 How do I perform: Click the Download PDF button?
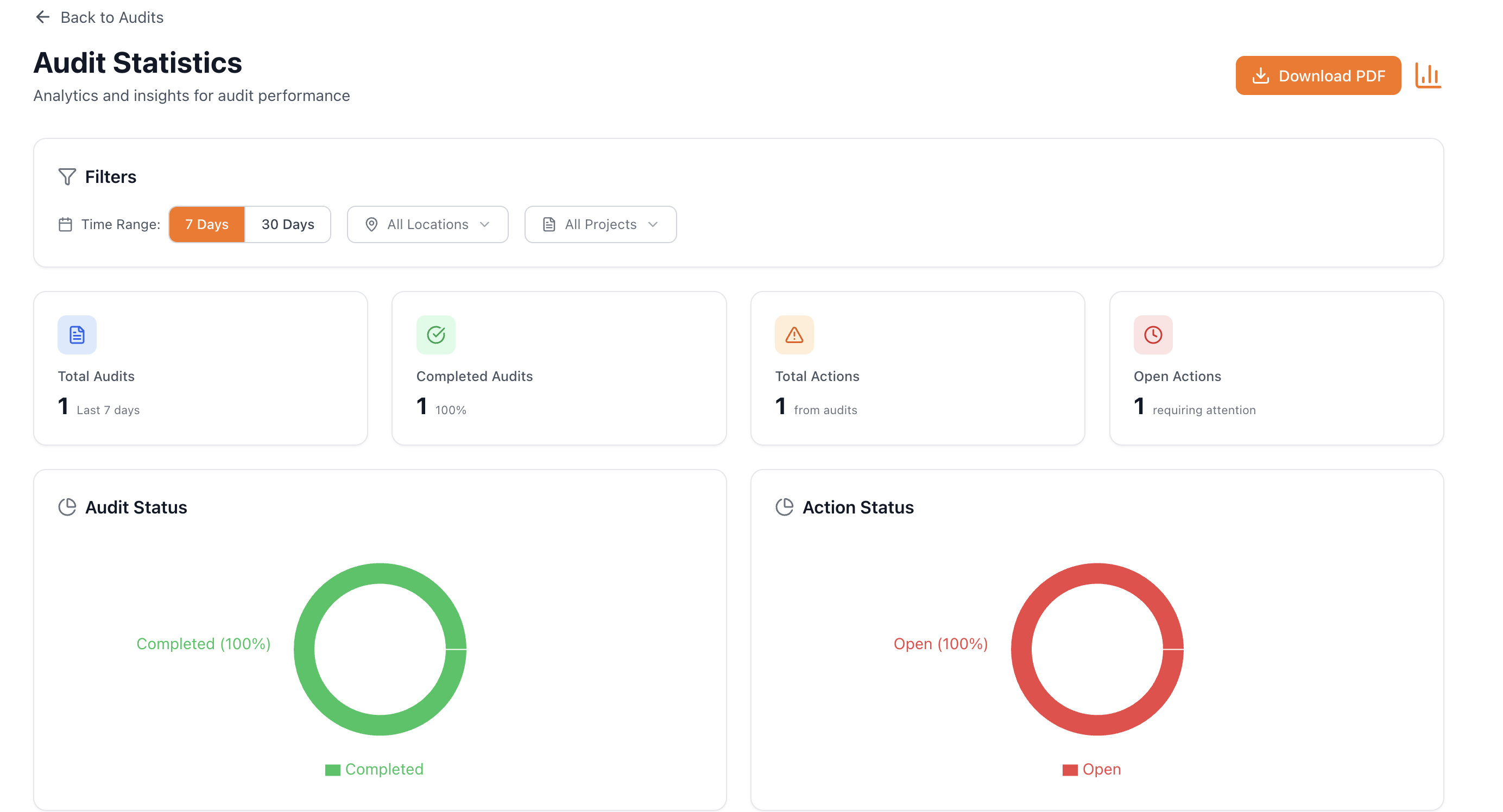[x=1318, y=75]
